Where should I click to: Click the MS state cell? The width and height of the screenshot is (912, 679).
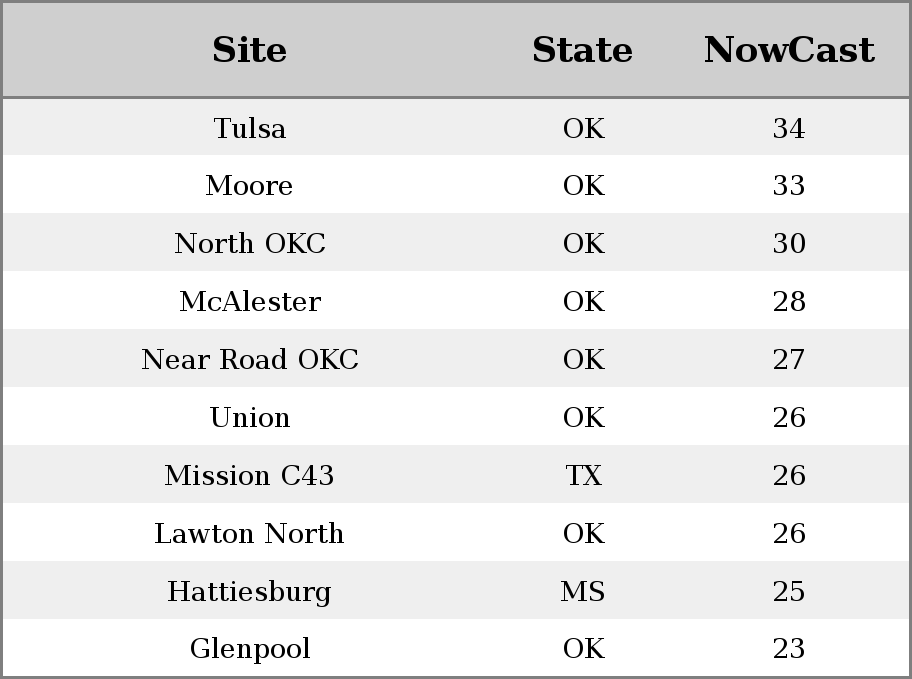(583, 591)
